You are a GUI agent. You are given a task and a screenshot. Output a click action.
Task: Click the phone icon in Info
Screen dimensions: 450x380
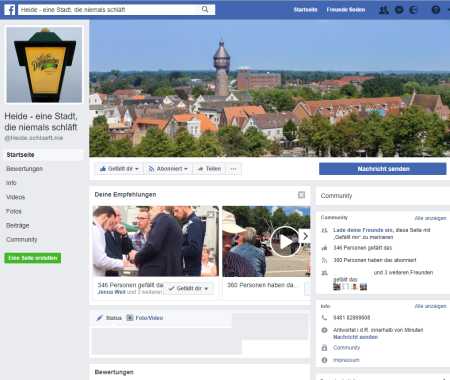pos(324,318)
